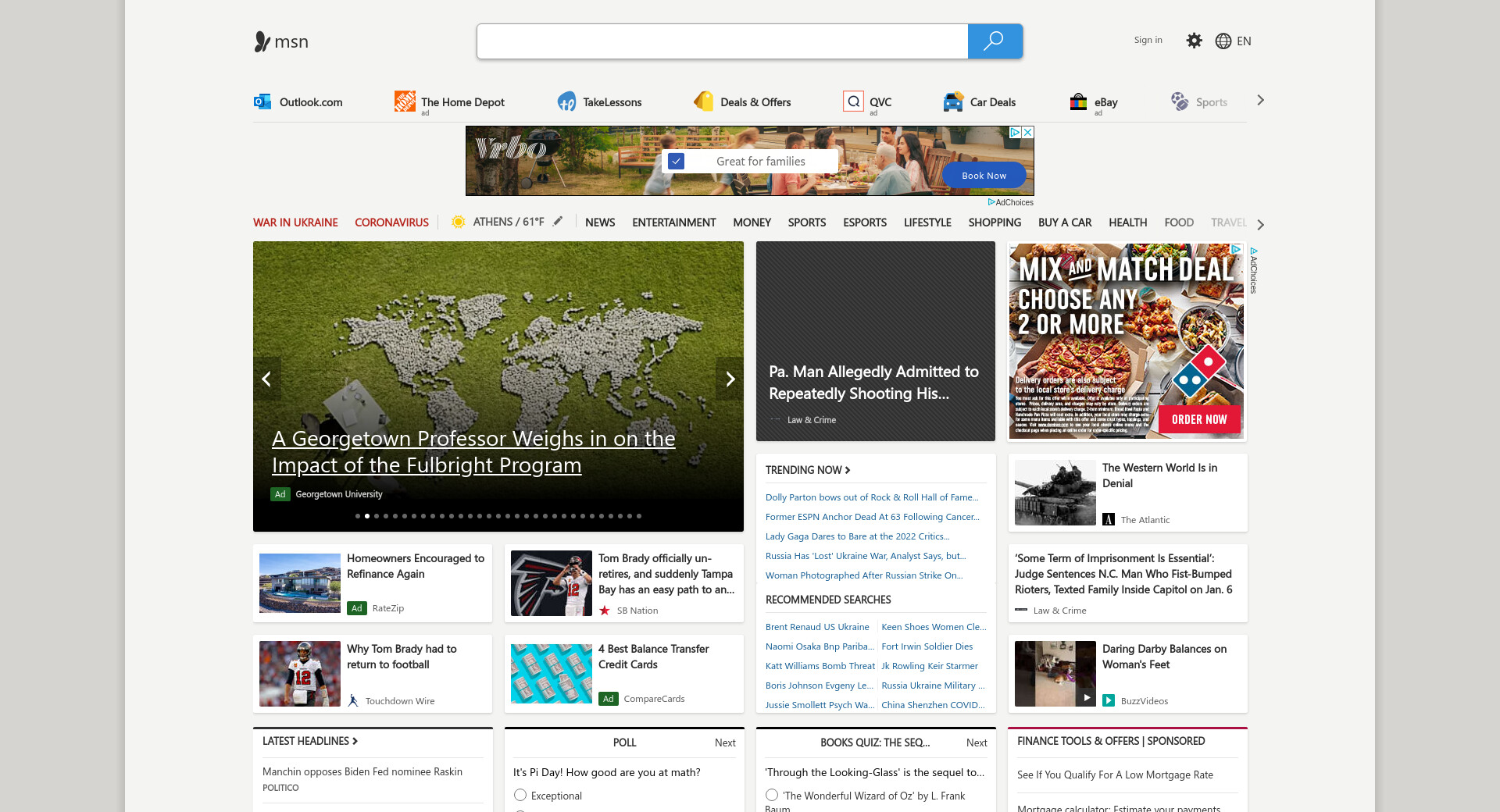
Task: Close the Vrbo banner ad
Action: click(x=1028, y=133)
